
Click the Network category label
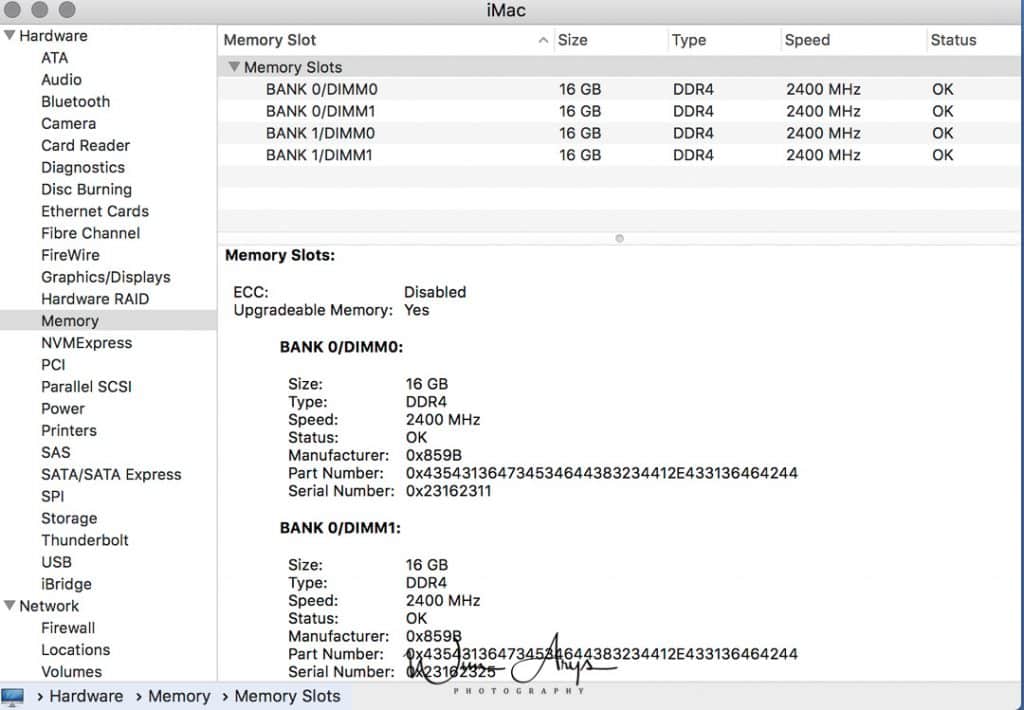[x=48, y=605]
